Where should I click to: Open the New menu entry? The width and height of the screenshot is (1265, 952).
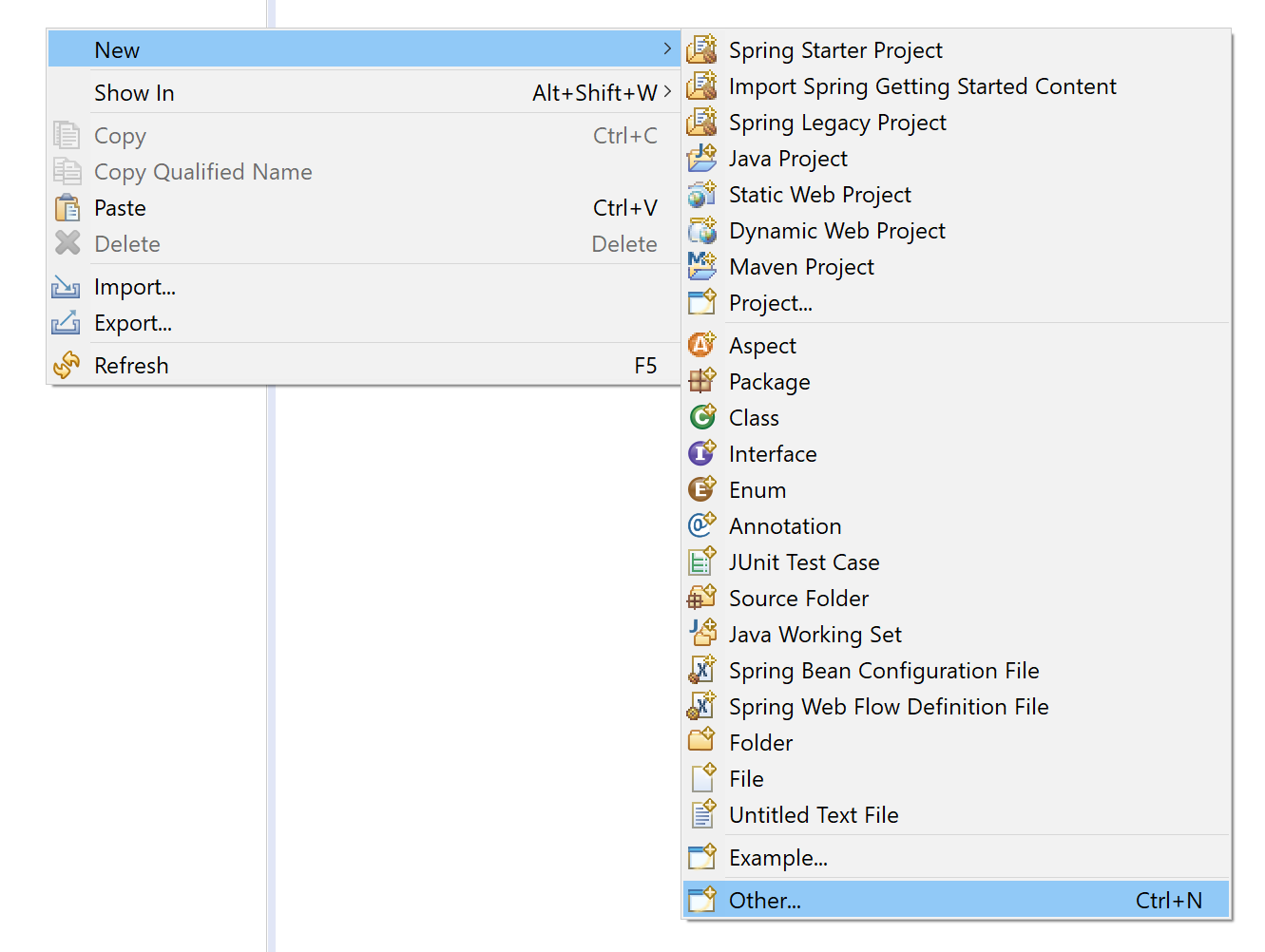point(364,49)
